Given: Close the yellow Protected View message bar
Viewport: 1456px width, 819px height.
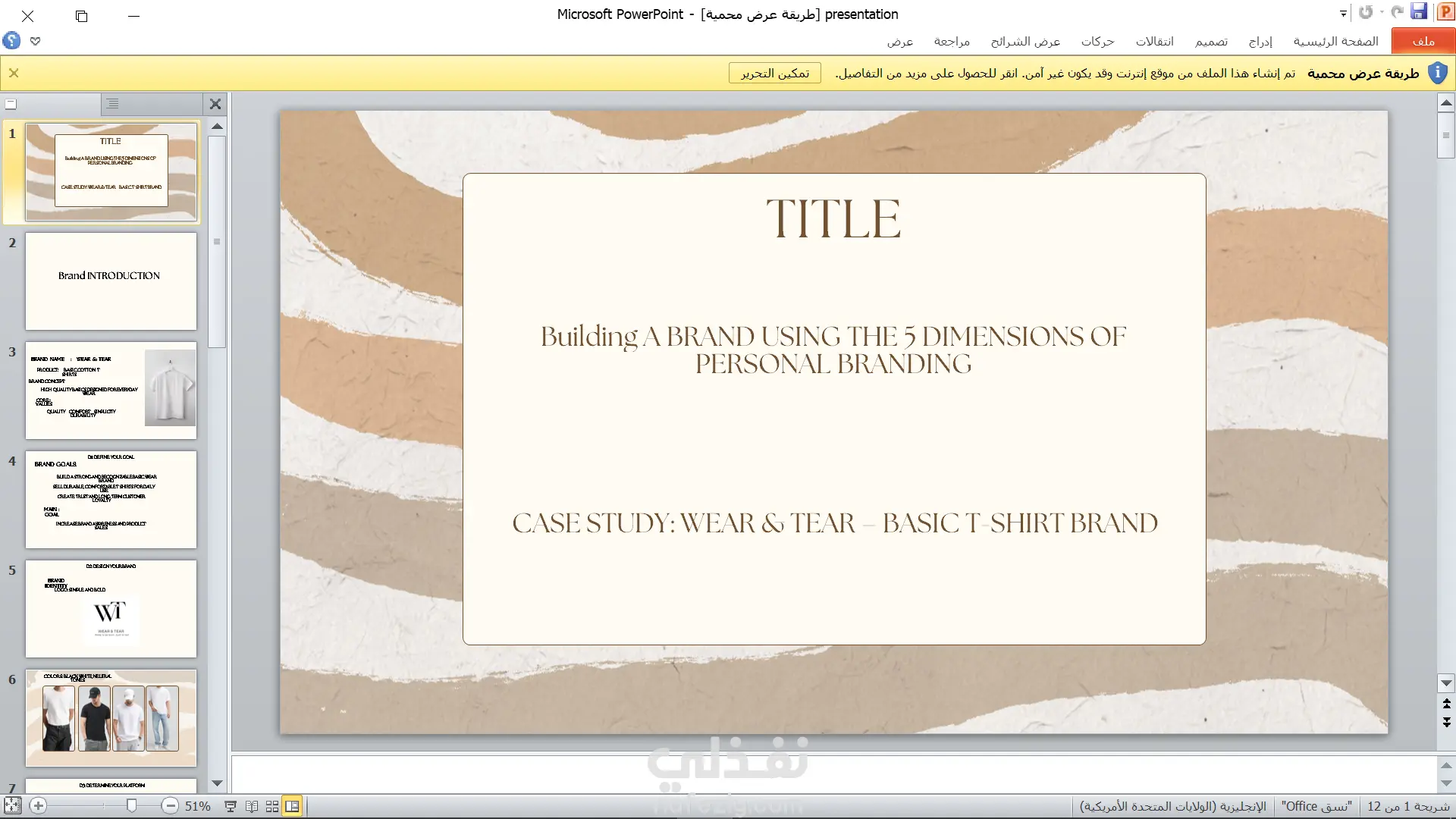Looking at the screenshot, I should click(14, 73).
